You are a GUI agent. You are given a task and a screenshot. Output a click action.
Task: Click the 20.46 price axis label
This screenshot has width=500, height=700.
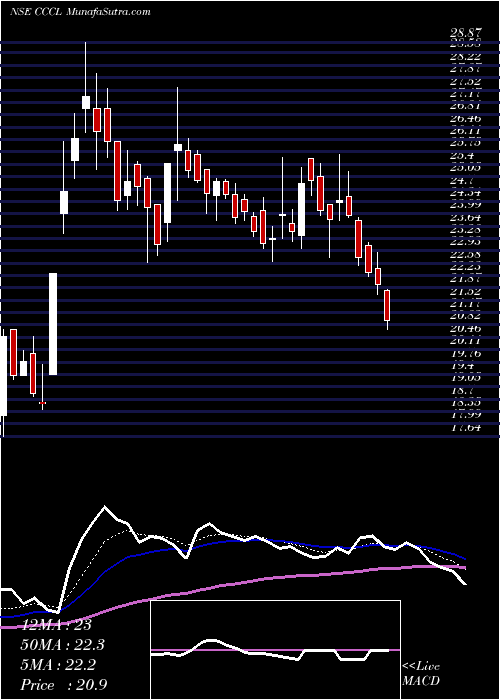click(467, 329)
